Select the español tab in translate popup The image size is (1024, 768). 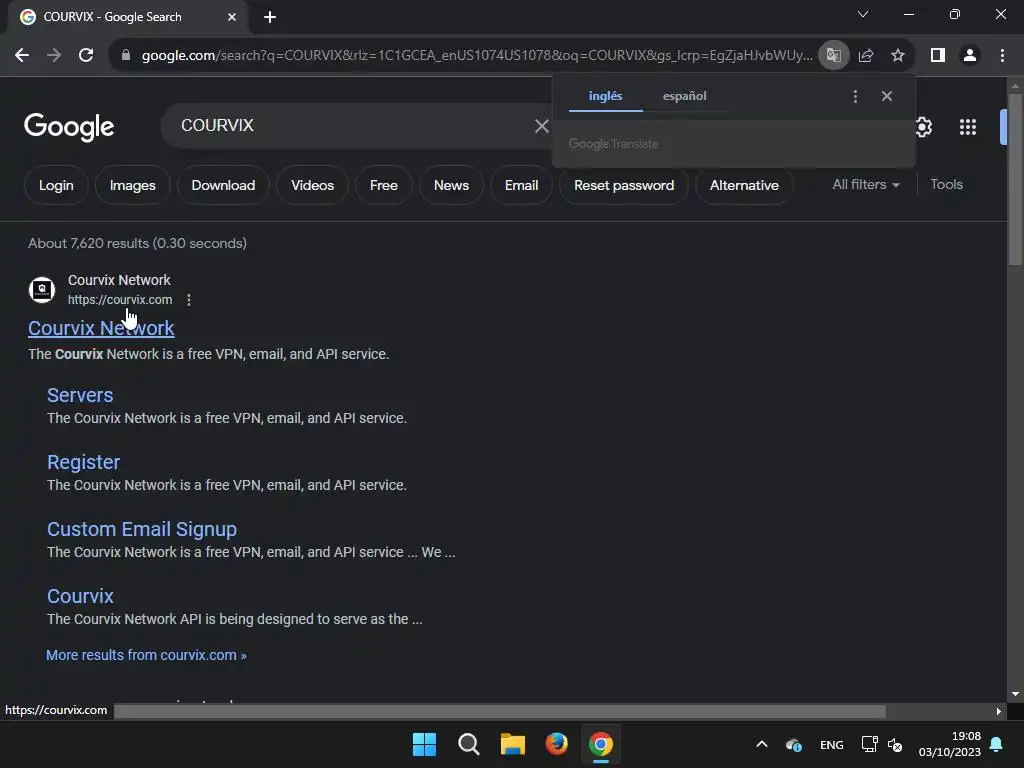coord(684,96)
